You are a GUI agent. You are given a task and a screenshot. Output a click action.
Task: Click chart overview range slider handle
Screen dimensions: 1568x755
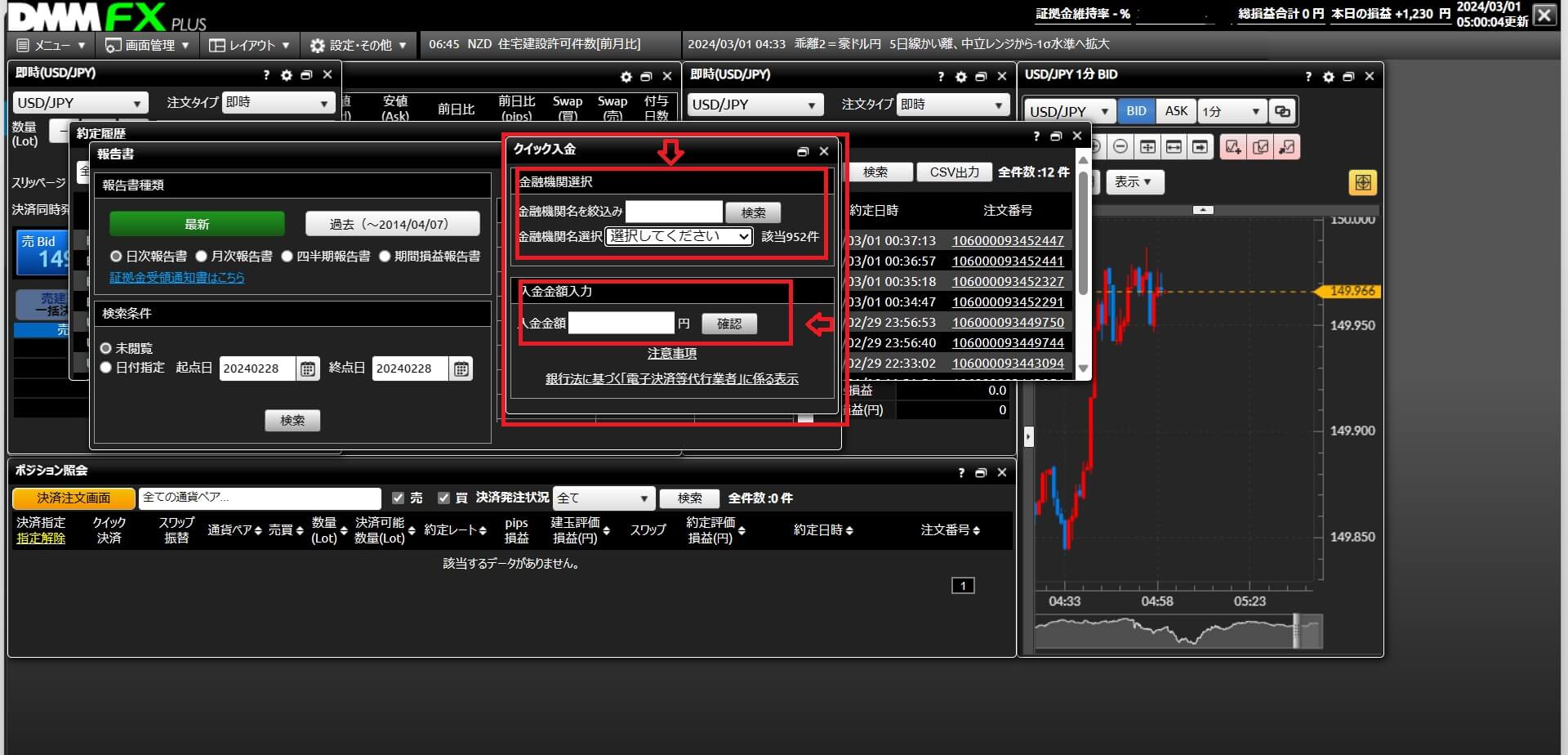click(1296, 632)
